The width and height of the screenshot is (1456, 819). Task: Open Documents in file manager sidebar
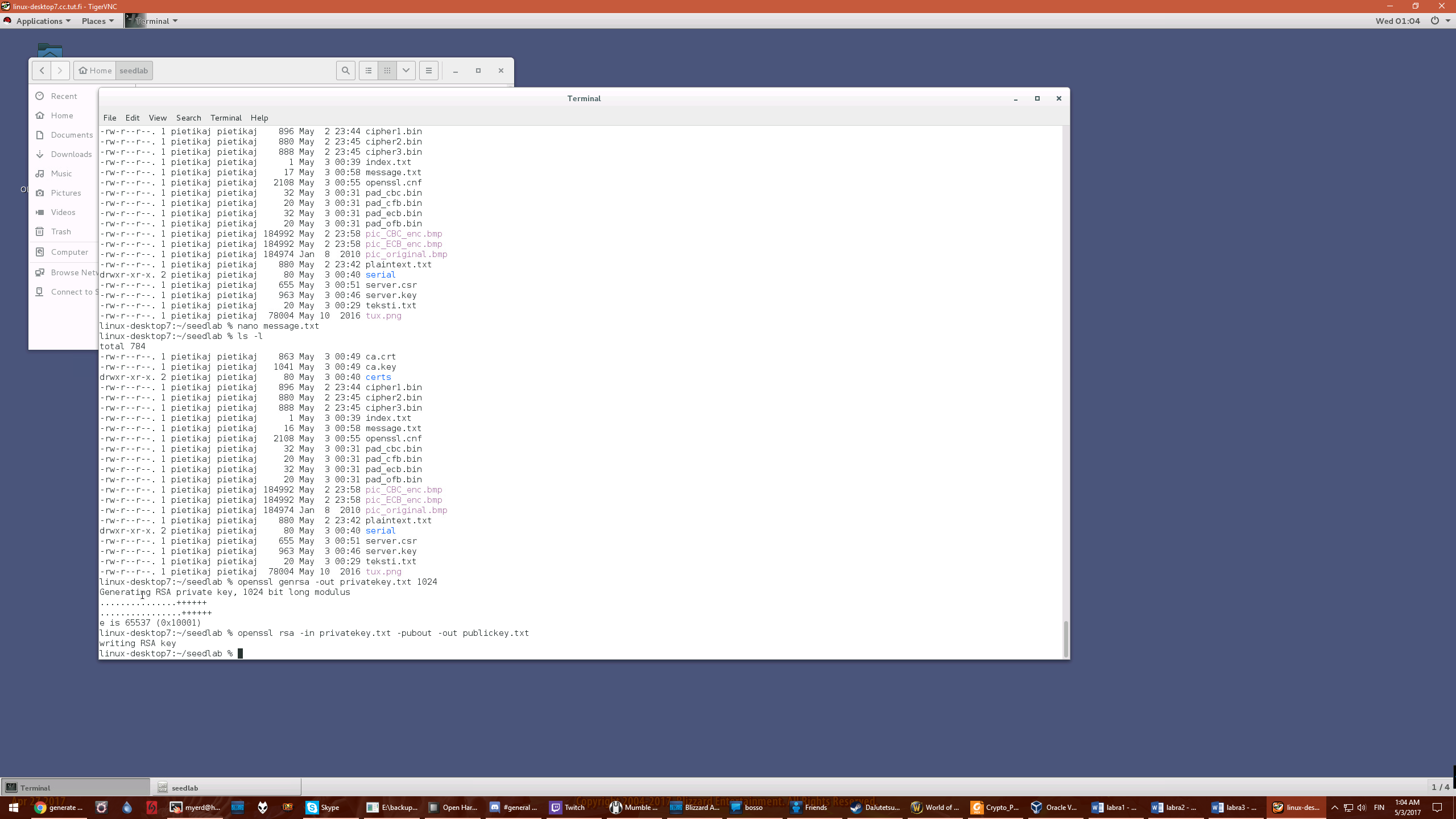(72, 135)
